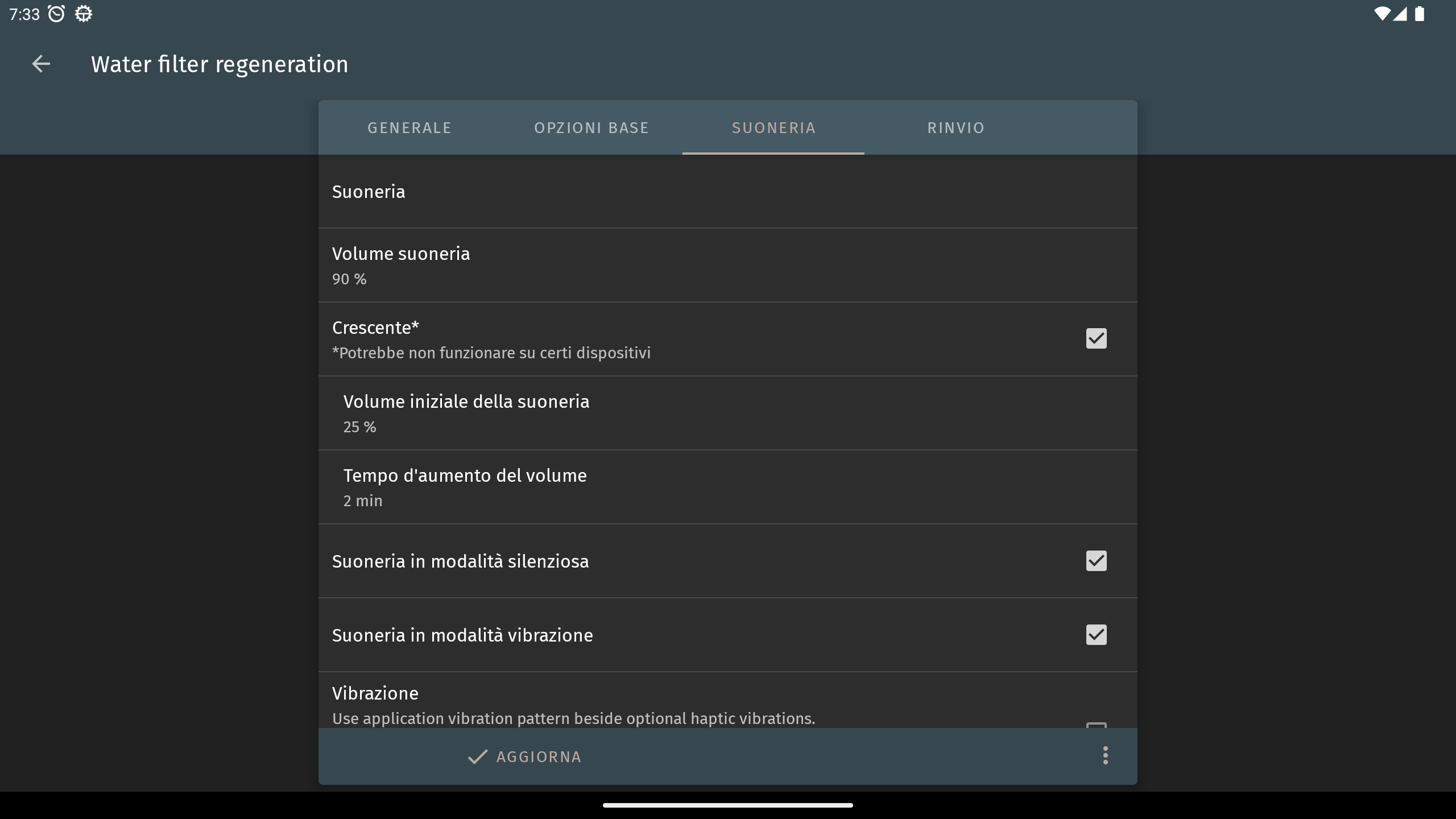
Task: Open the Volume suoneria setting
Action: 728,266
